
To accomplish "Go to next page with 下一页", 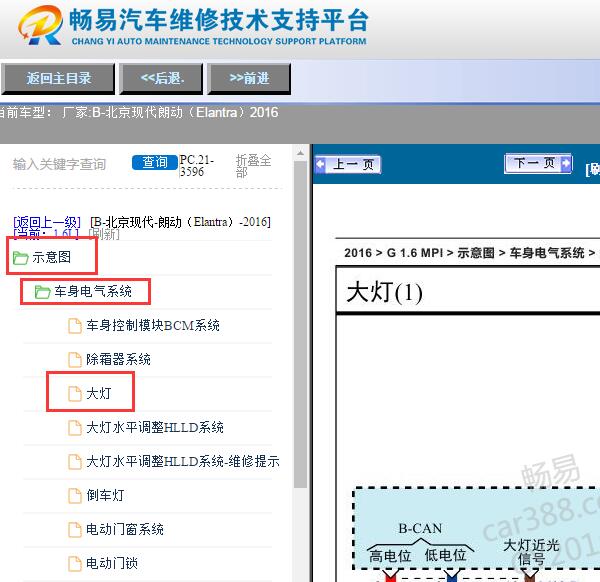I will 538,163.
